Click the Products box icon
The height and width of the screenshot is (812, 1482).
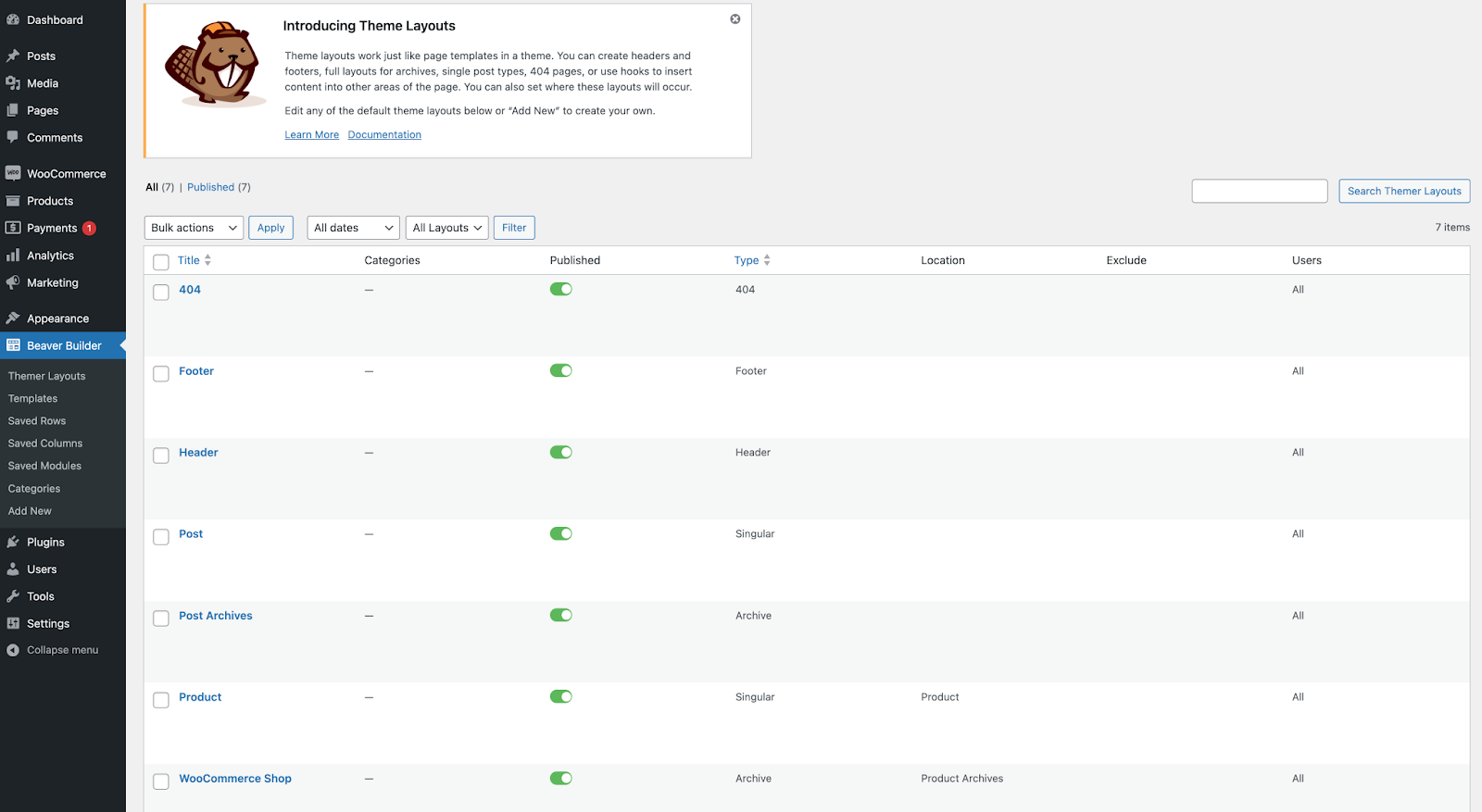click(x=13, y=201)
